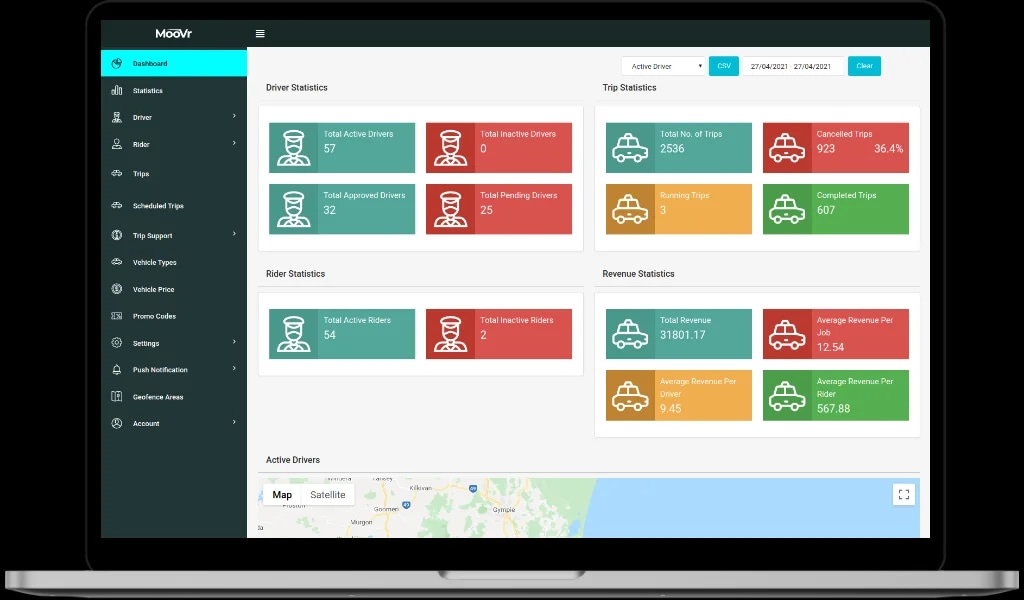Click the Clear button
This screenshot has width=1024, height=600.
[864, 66]
